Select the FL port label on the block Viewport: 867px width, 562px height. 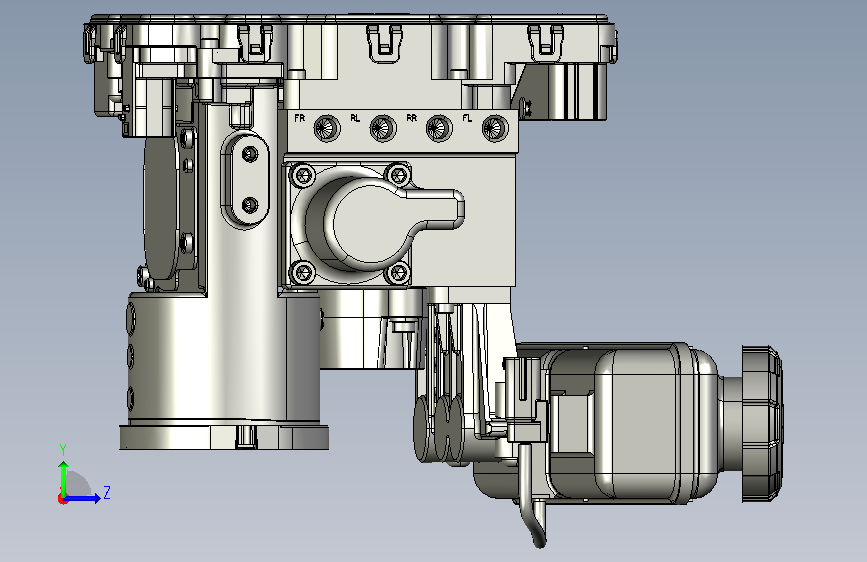(467, 118)
